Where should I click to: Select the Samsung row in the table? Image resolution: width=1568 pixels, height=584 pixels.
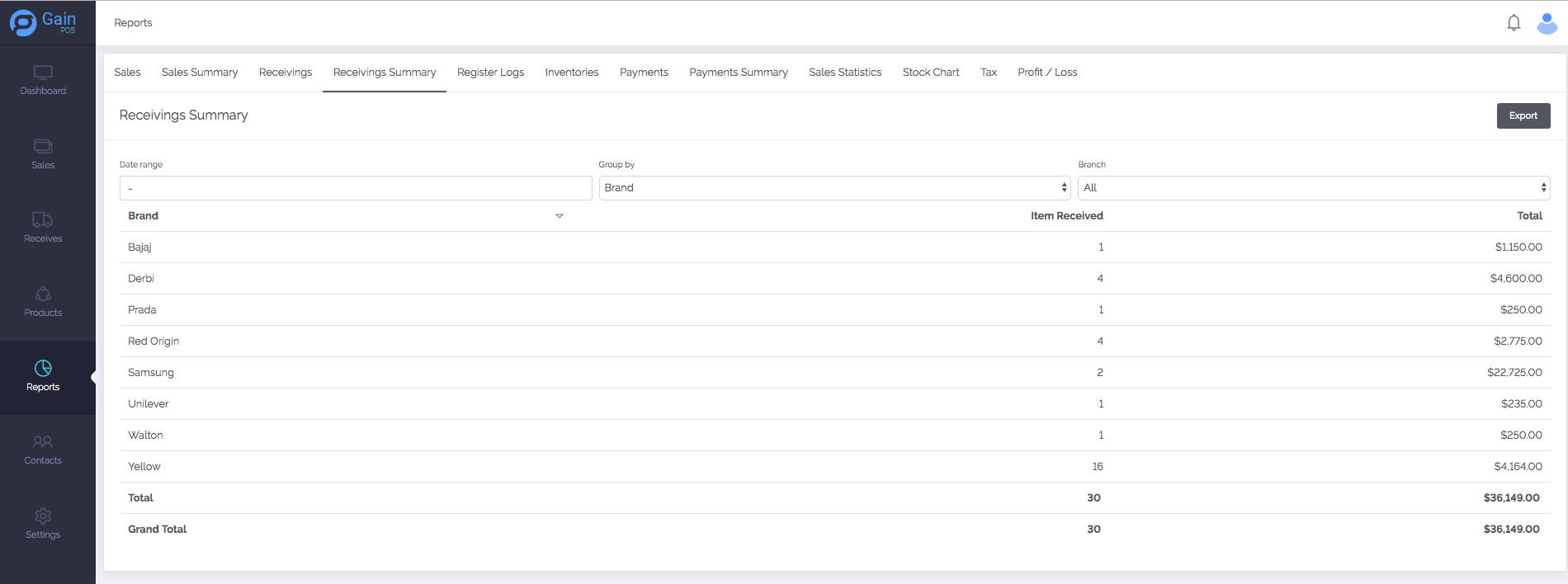pos(151,373)
